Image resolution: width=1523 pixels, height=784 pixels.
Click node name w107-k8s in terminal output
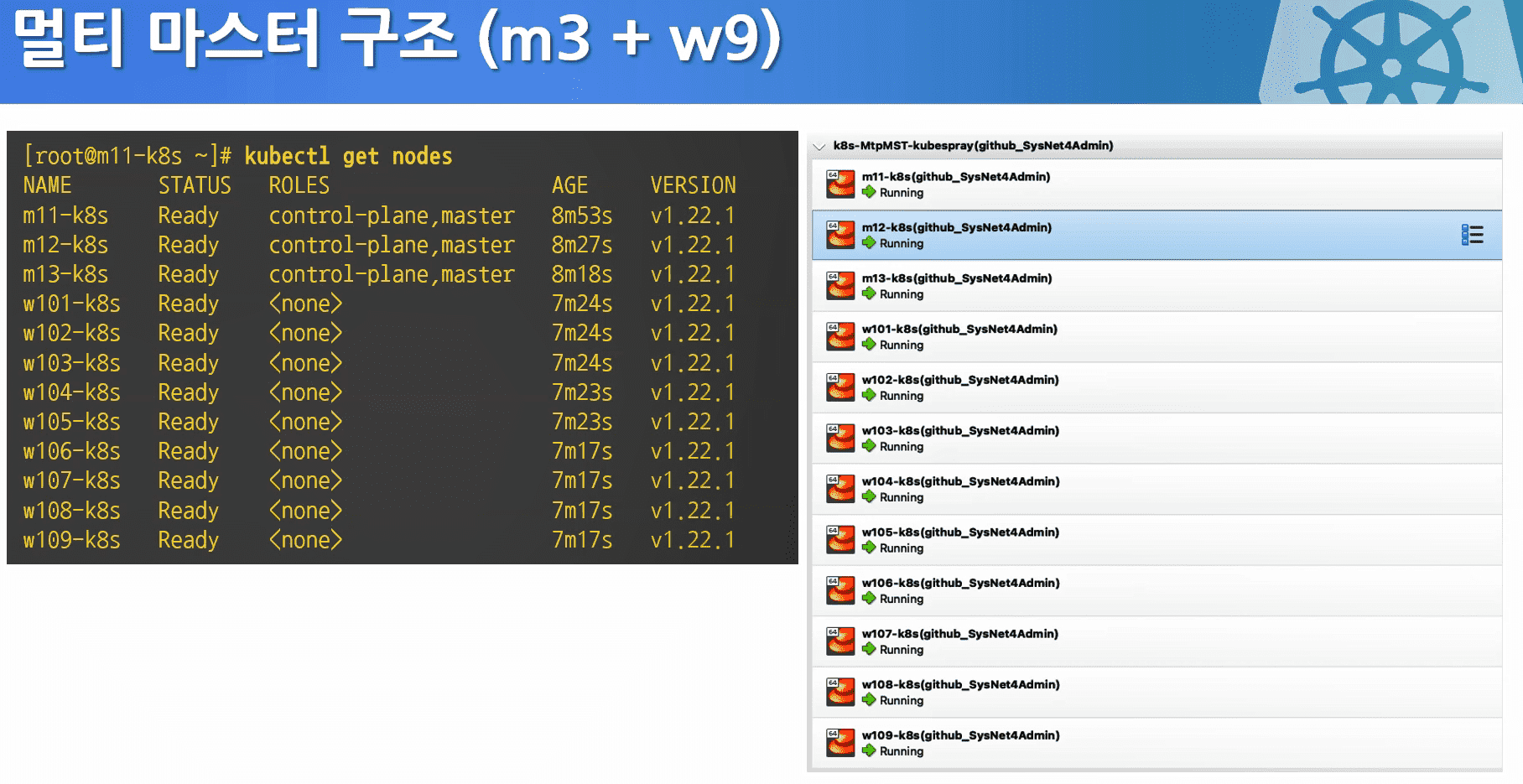click(x=71, y=480)
